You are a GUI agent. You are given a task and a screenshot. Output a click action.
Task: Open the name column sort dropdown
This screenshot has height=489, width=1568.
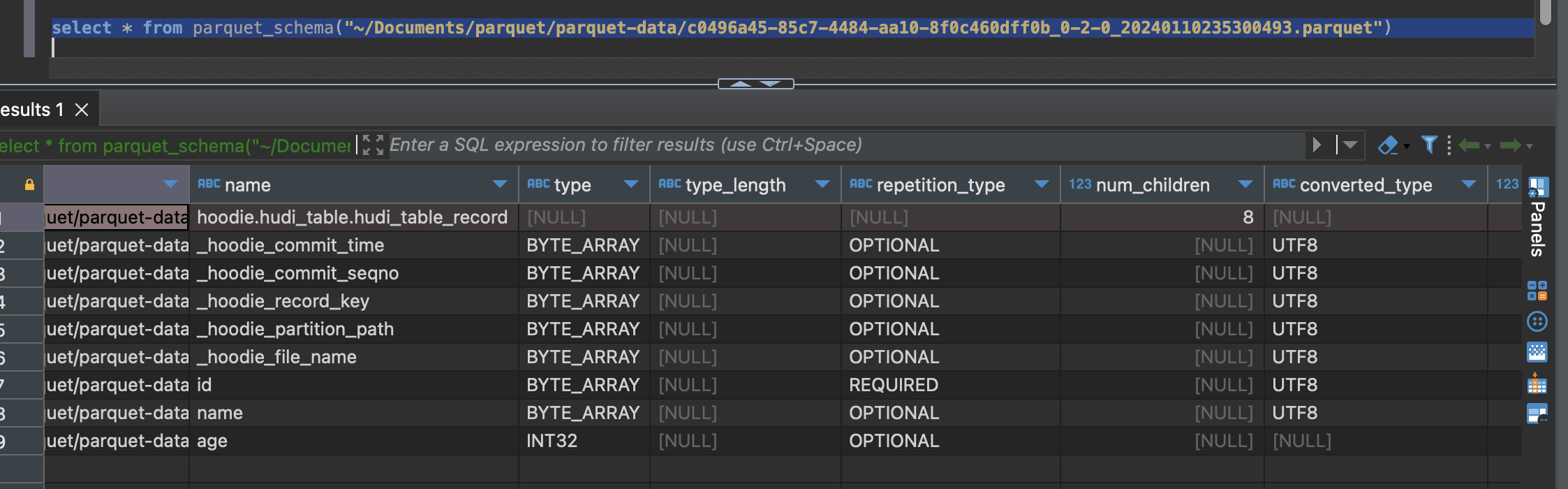tap(500, 184)
